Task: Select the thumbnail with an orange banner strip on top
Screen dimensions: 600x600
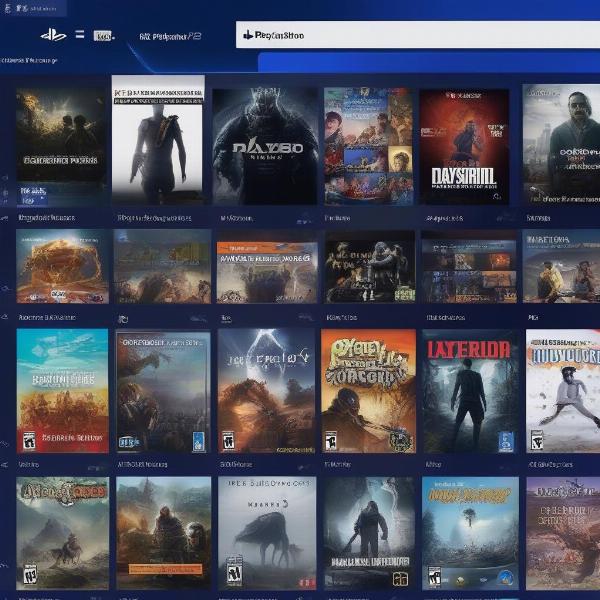Action: 267,272
